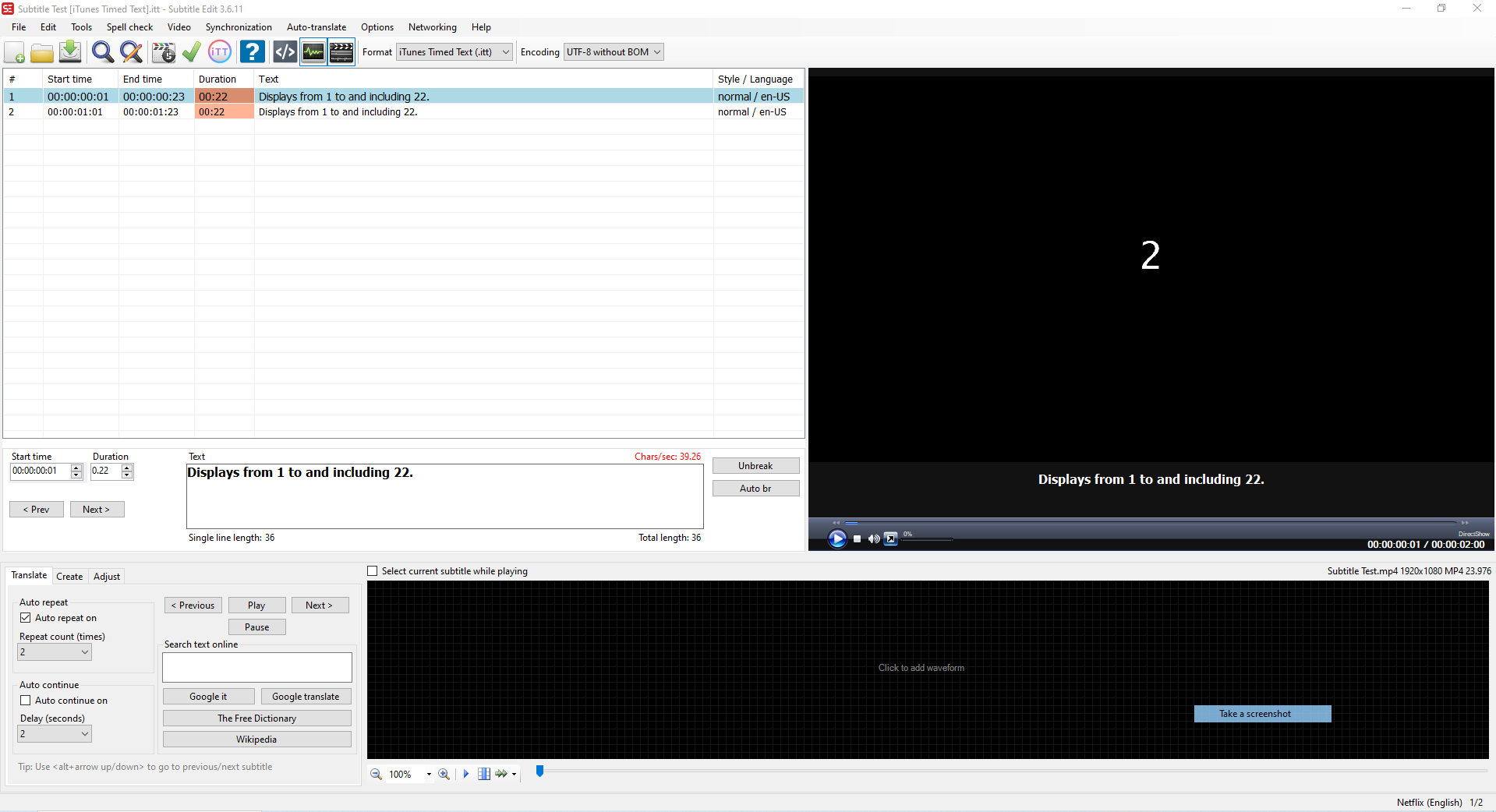Viewport: 1496px width, 812px height.
Task: Enable Auto continue on
Action: click(x=26, y=700)
